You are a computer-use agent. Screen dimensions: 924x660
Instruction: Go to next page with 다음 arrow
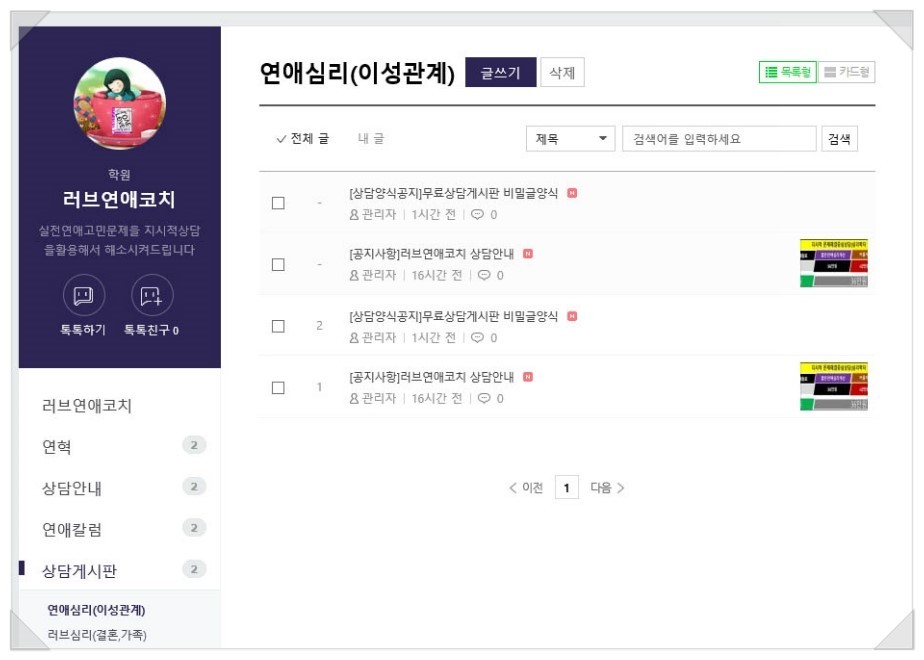pos(607,487)
